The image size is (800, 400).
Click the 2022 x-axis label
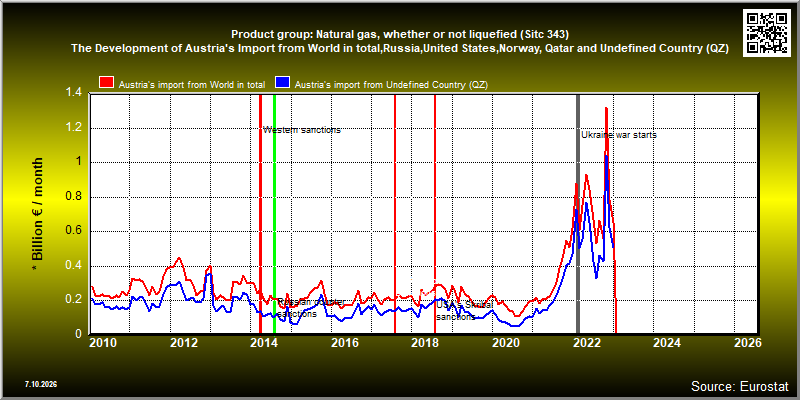tap(586, 343)
